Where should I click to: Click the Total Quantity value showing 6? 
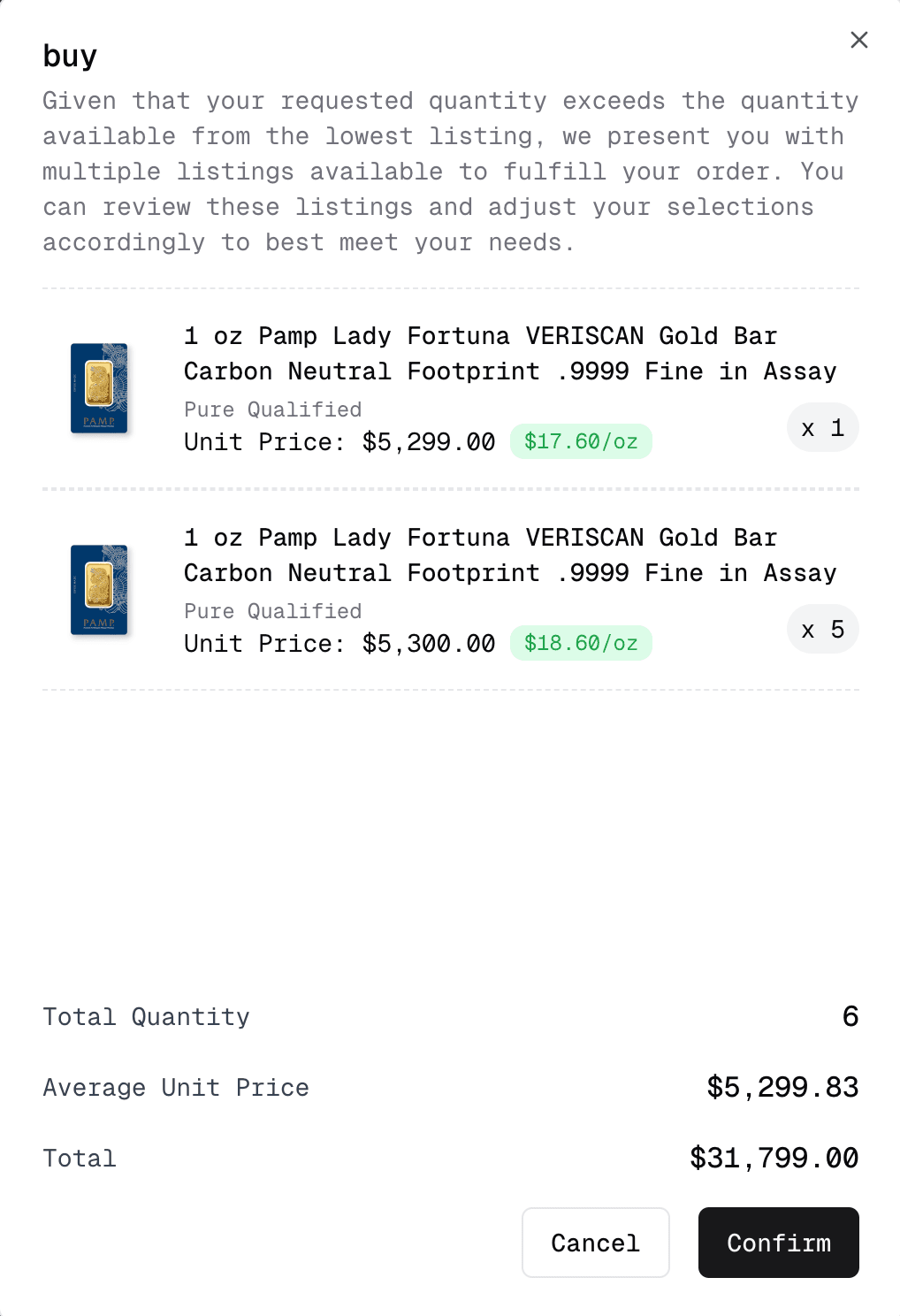pos(850,1017)
